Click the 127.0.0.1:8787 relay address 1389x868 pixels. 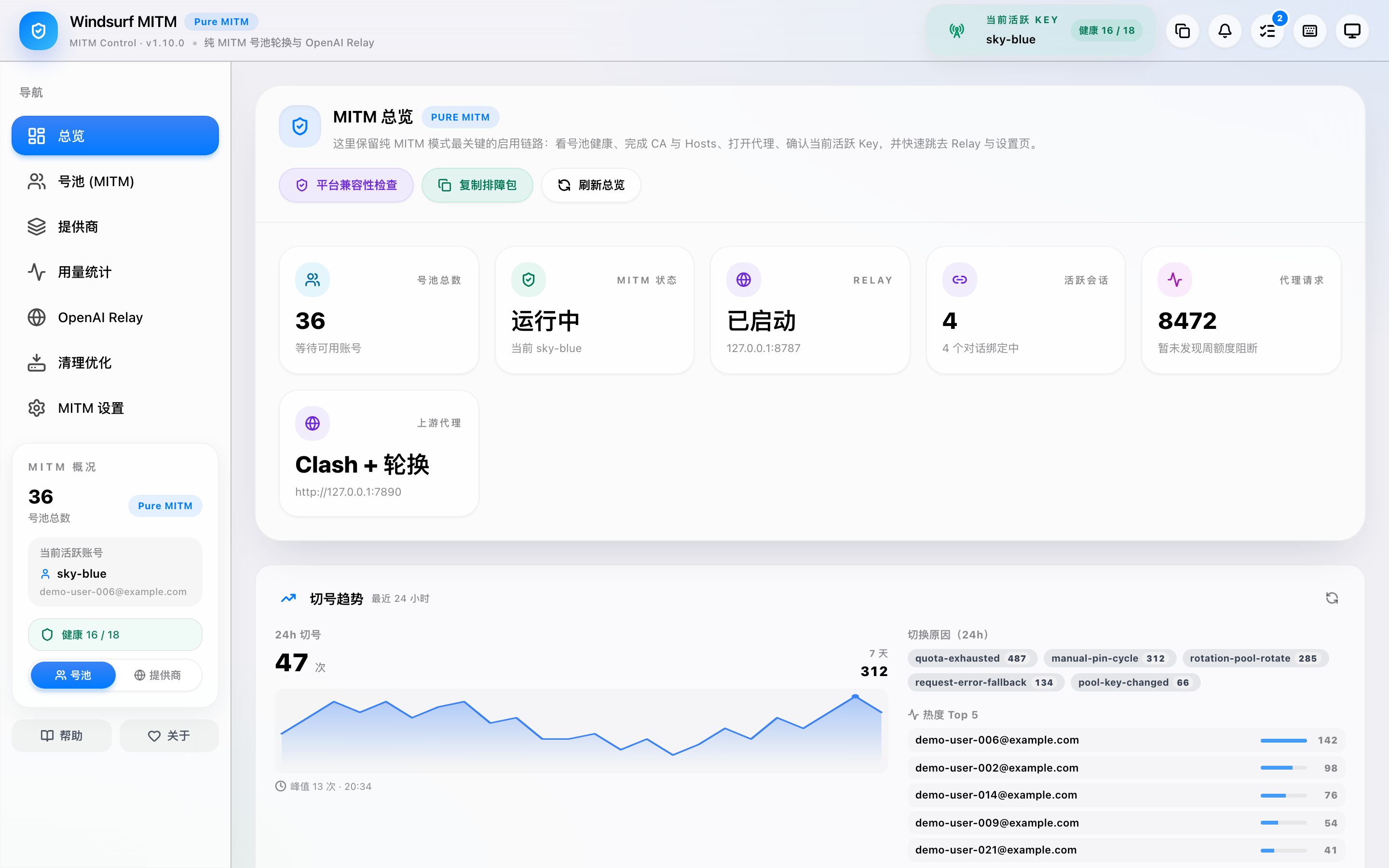click(x=763, y=349)
